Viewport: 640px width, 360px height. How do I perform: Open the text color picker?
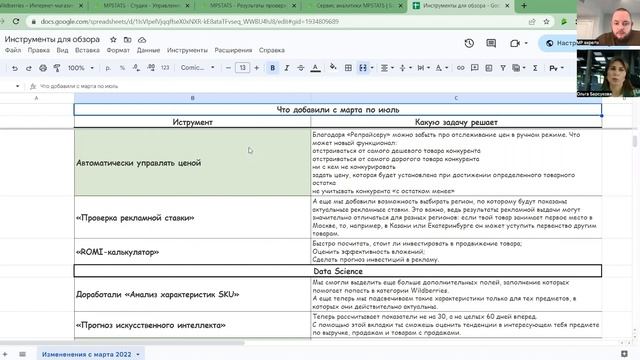pos(315,68)
